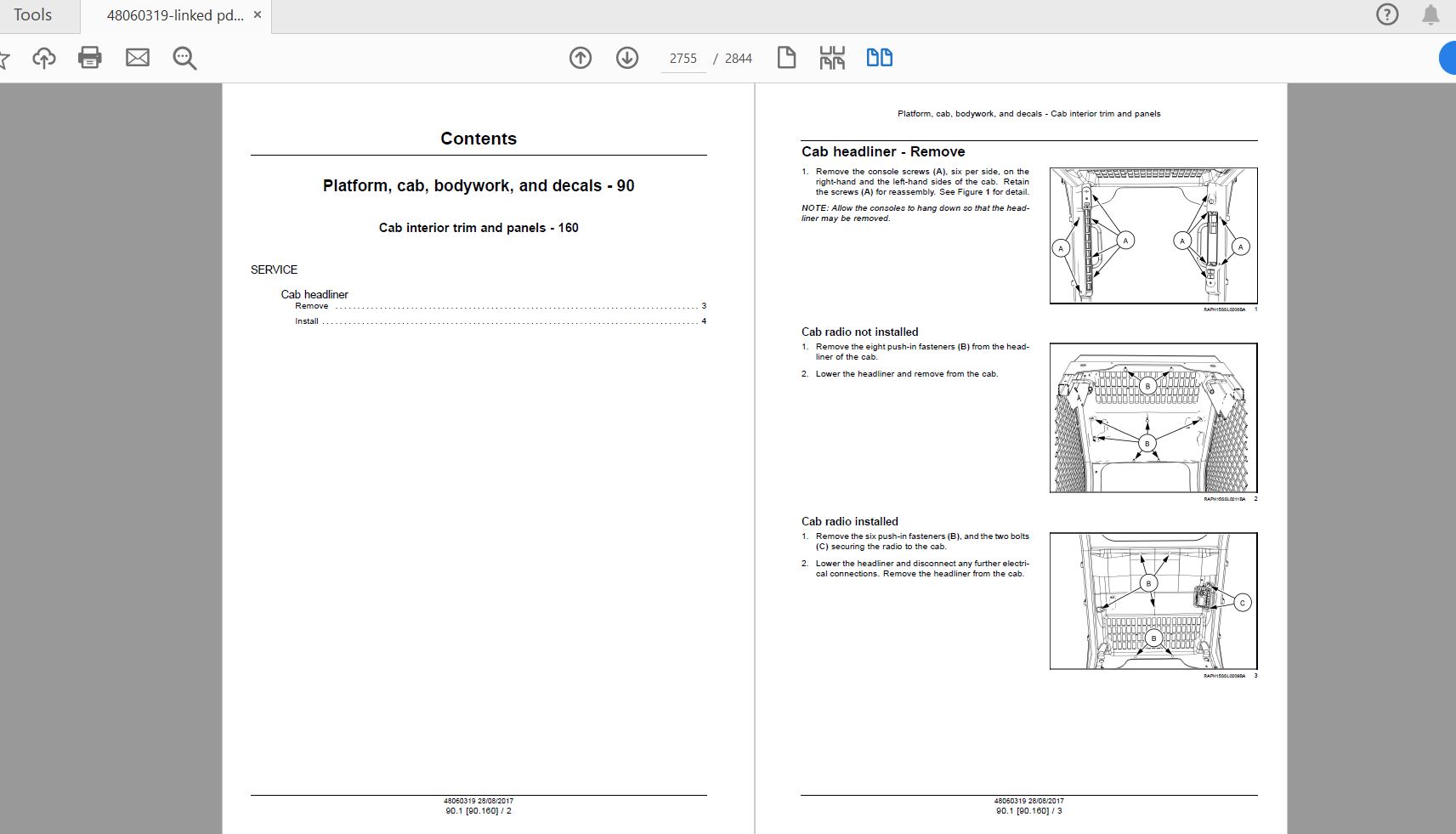Click the right page footer '90.1 [90.160] / 3'
The width and height of the screenshot is (1456, 834).
[1029, 811]
